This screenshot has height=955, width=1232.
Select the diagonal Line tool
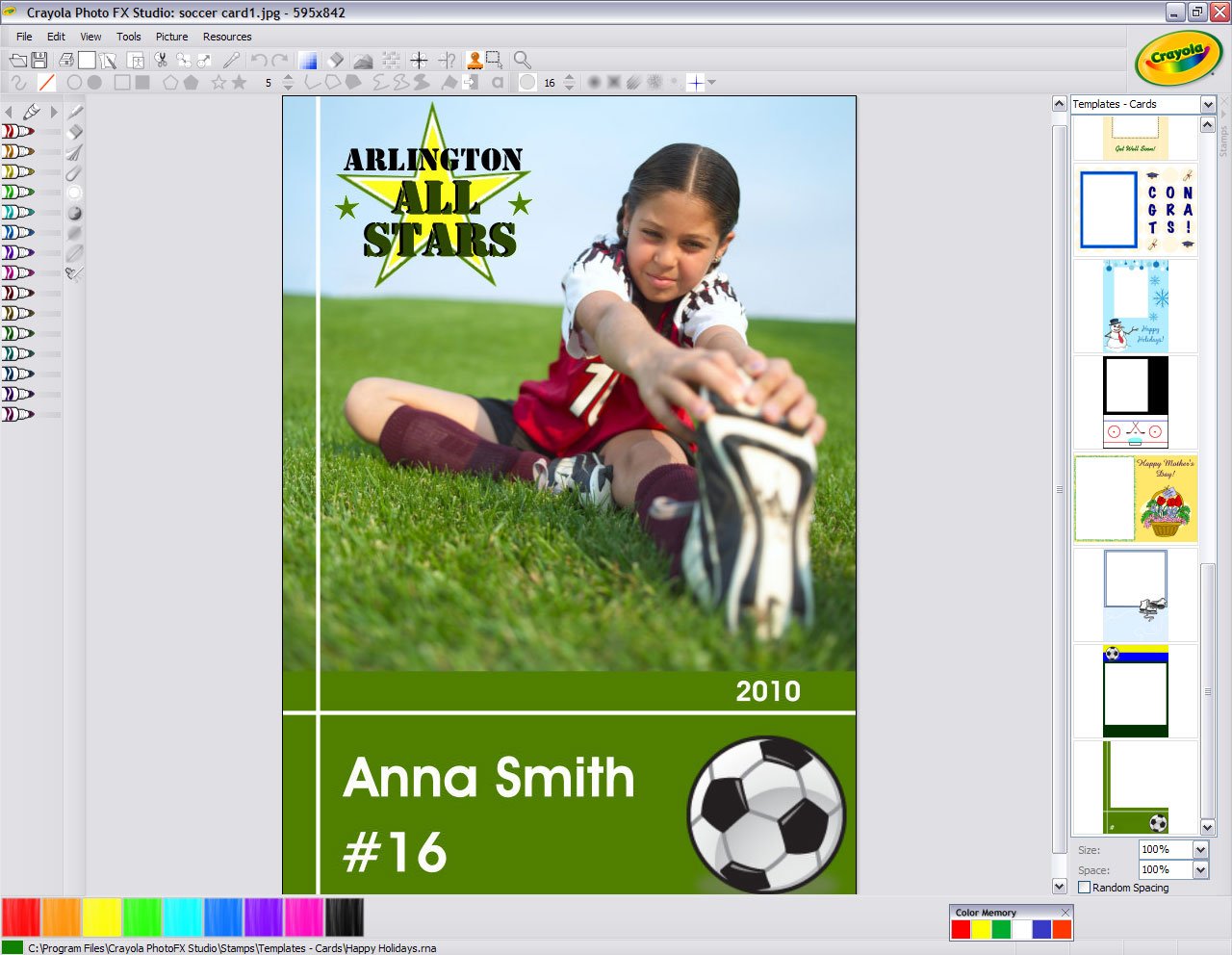[47, 82]
